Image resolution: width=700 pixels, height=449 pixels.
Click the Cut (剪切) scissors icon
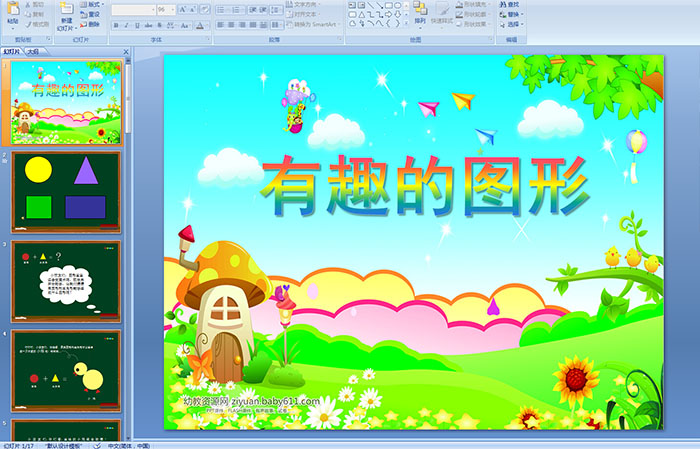click(29, 4)
